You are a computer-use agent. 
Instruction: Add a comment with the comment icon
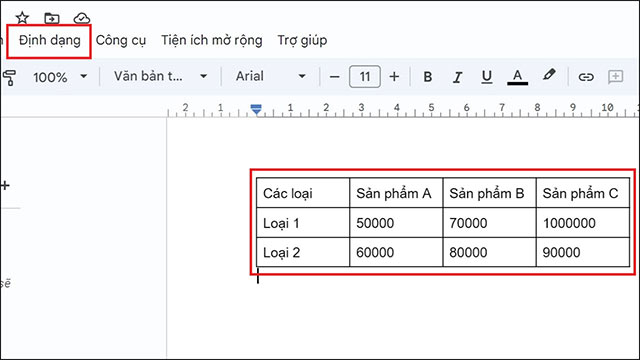616,77
